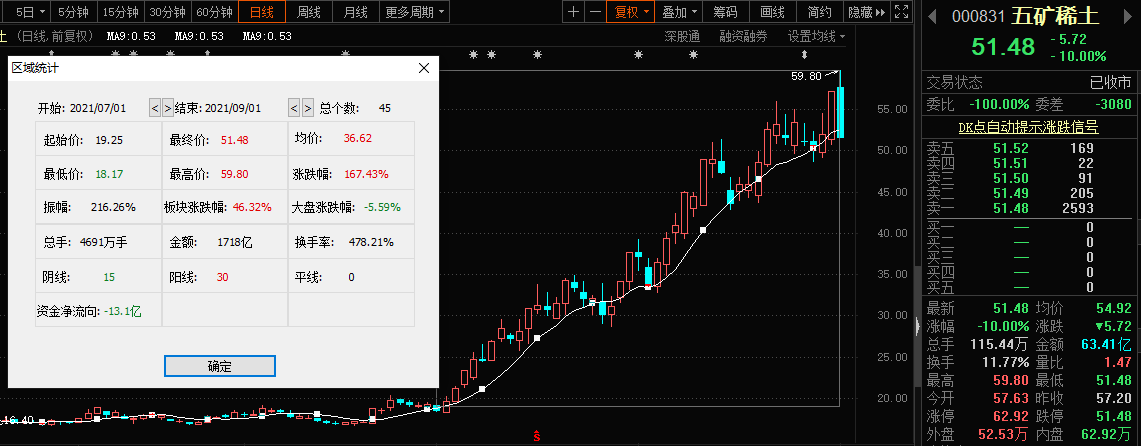
Task: Toggle the 筹码 chip distribution view
Action: 725,12
